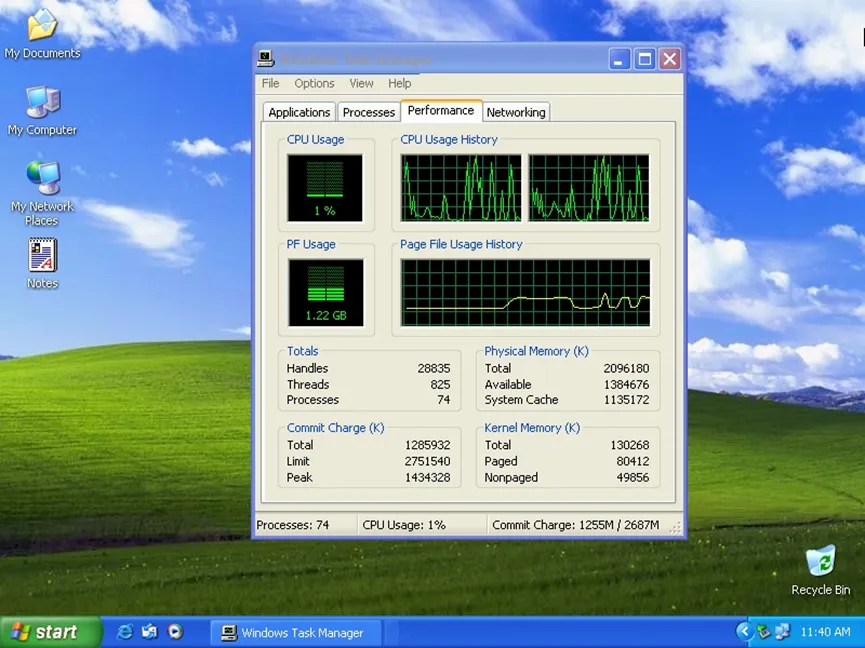Open the Options menu
Screen dimensions: 865x648
point(314,84)
